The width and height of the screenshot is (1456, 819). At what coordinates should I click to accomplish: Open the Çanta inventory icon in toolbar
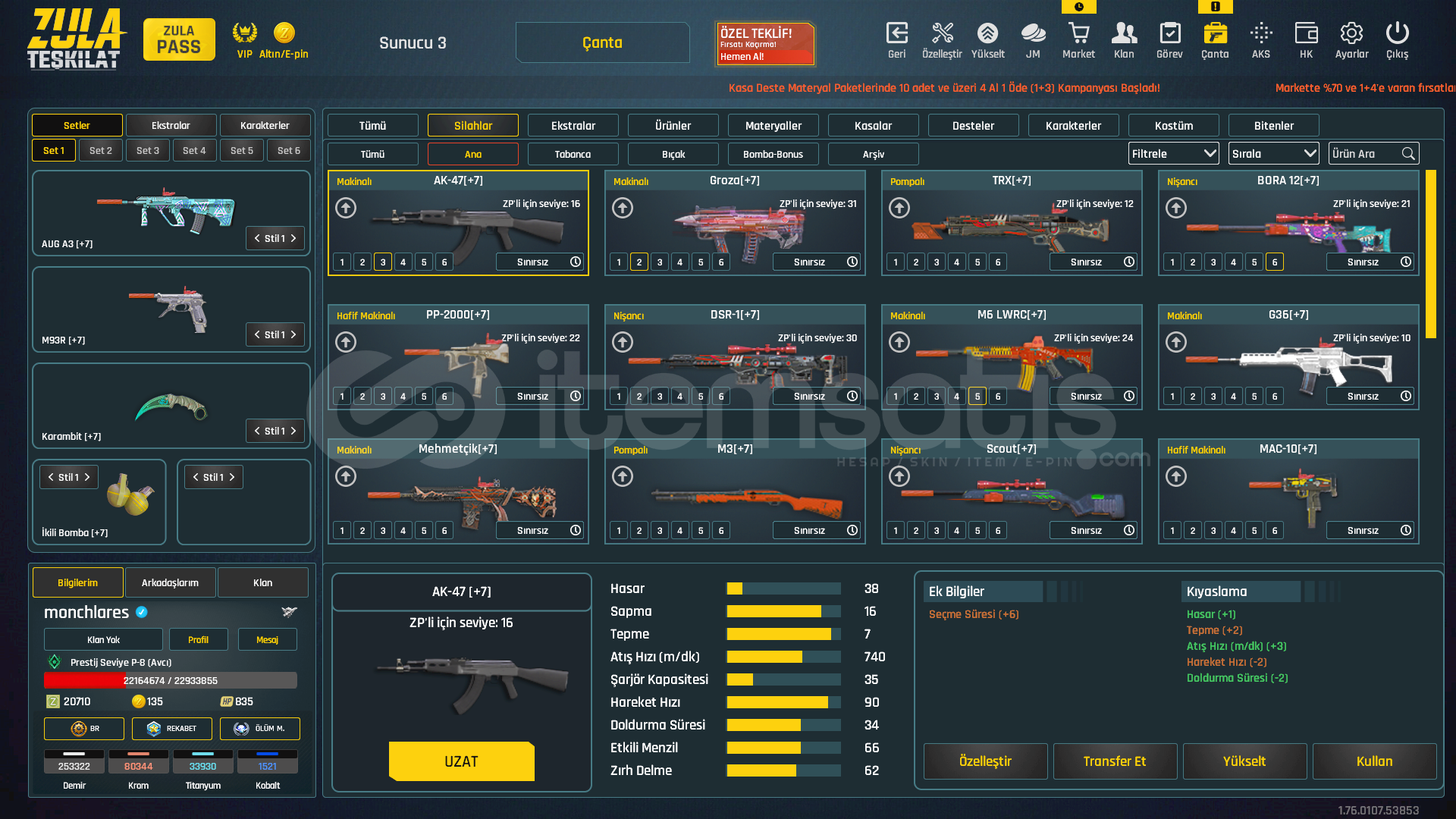point(1215,33)
